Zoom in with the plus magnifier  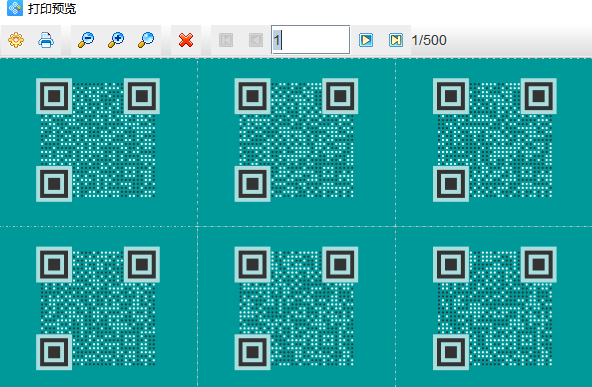[116, 40]
